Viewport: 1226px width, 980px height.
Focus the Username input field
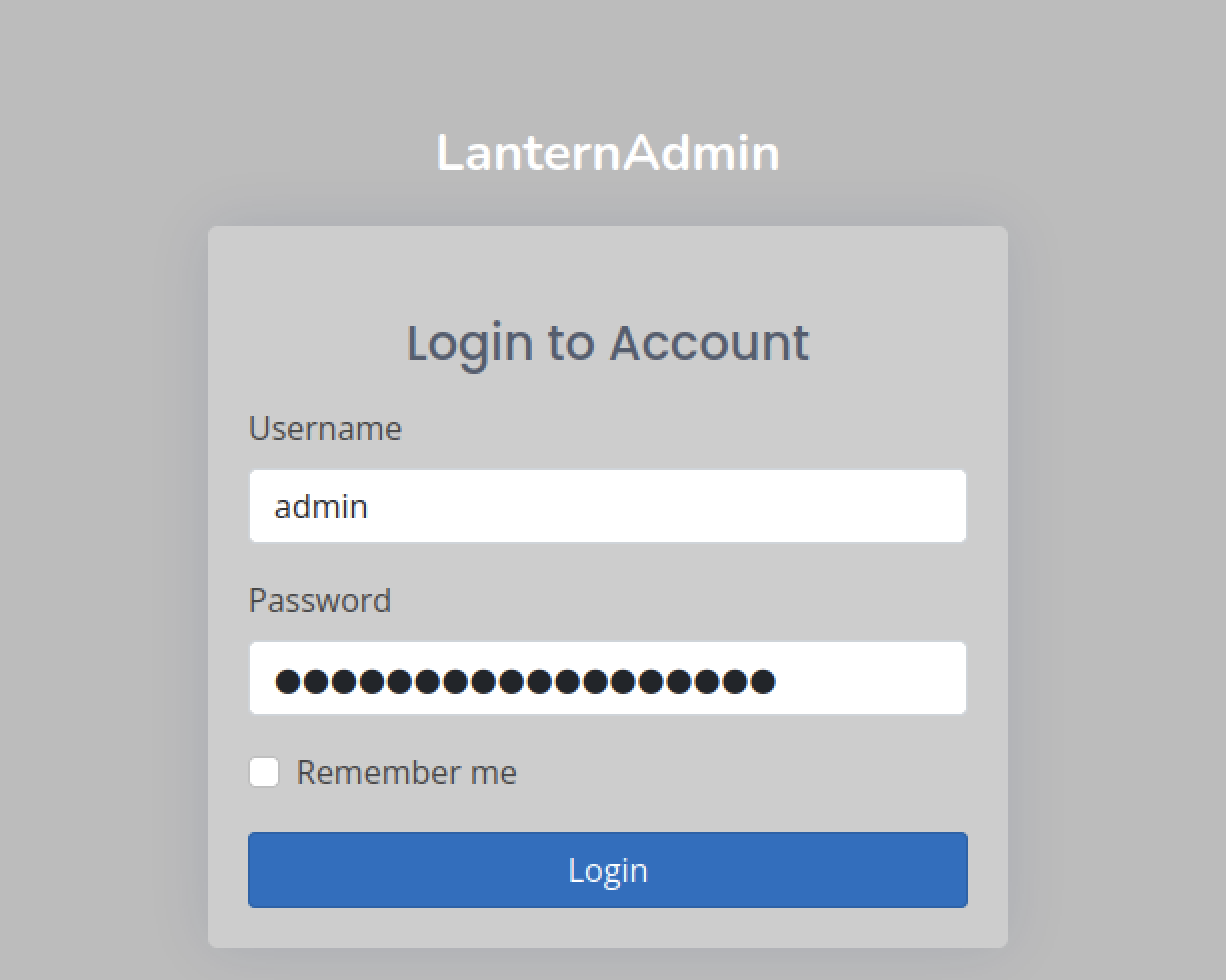[607, 506]
